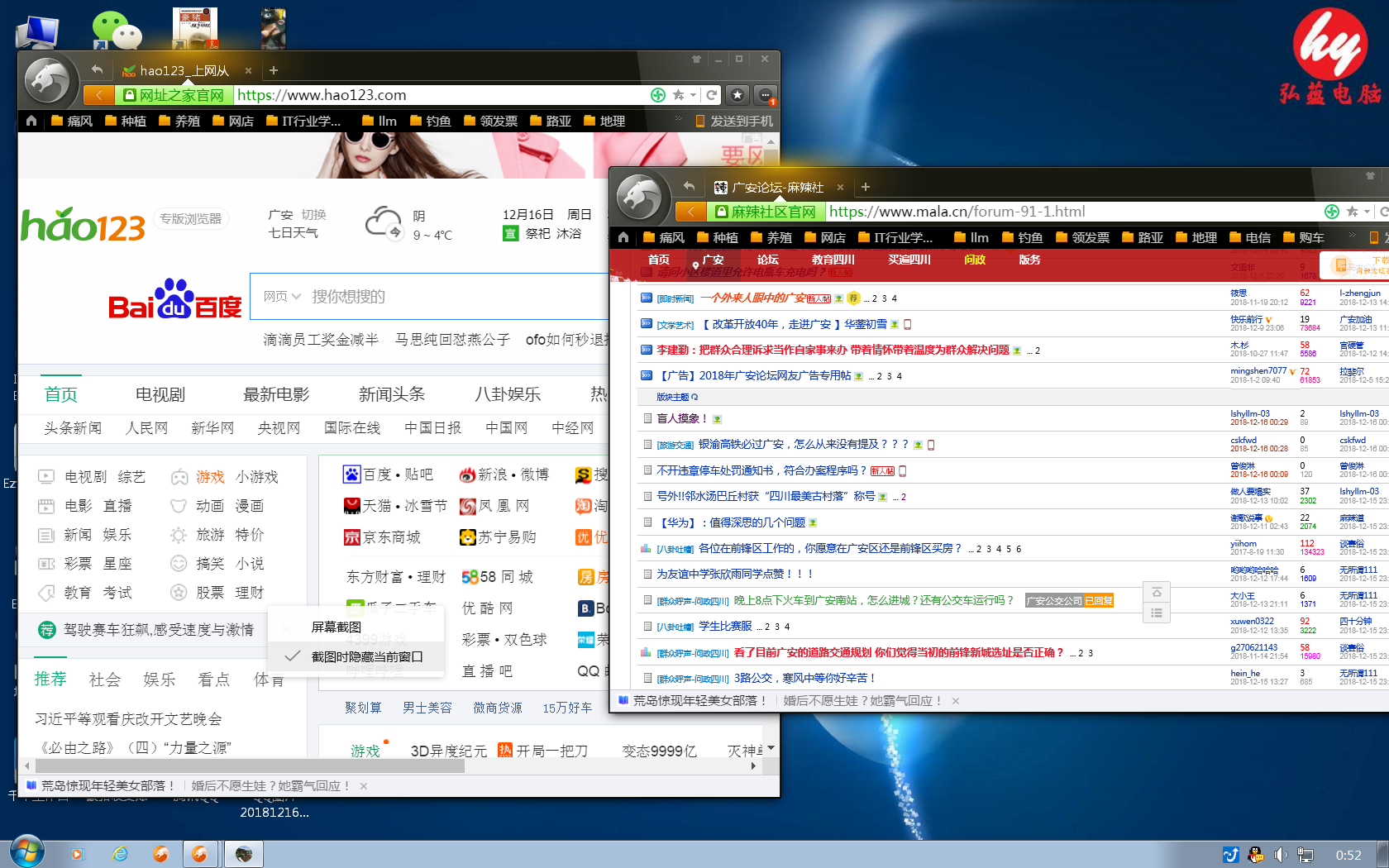Expand bookmarks overflow chevron in mala window

click(x=1353, y=236)
